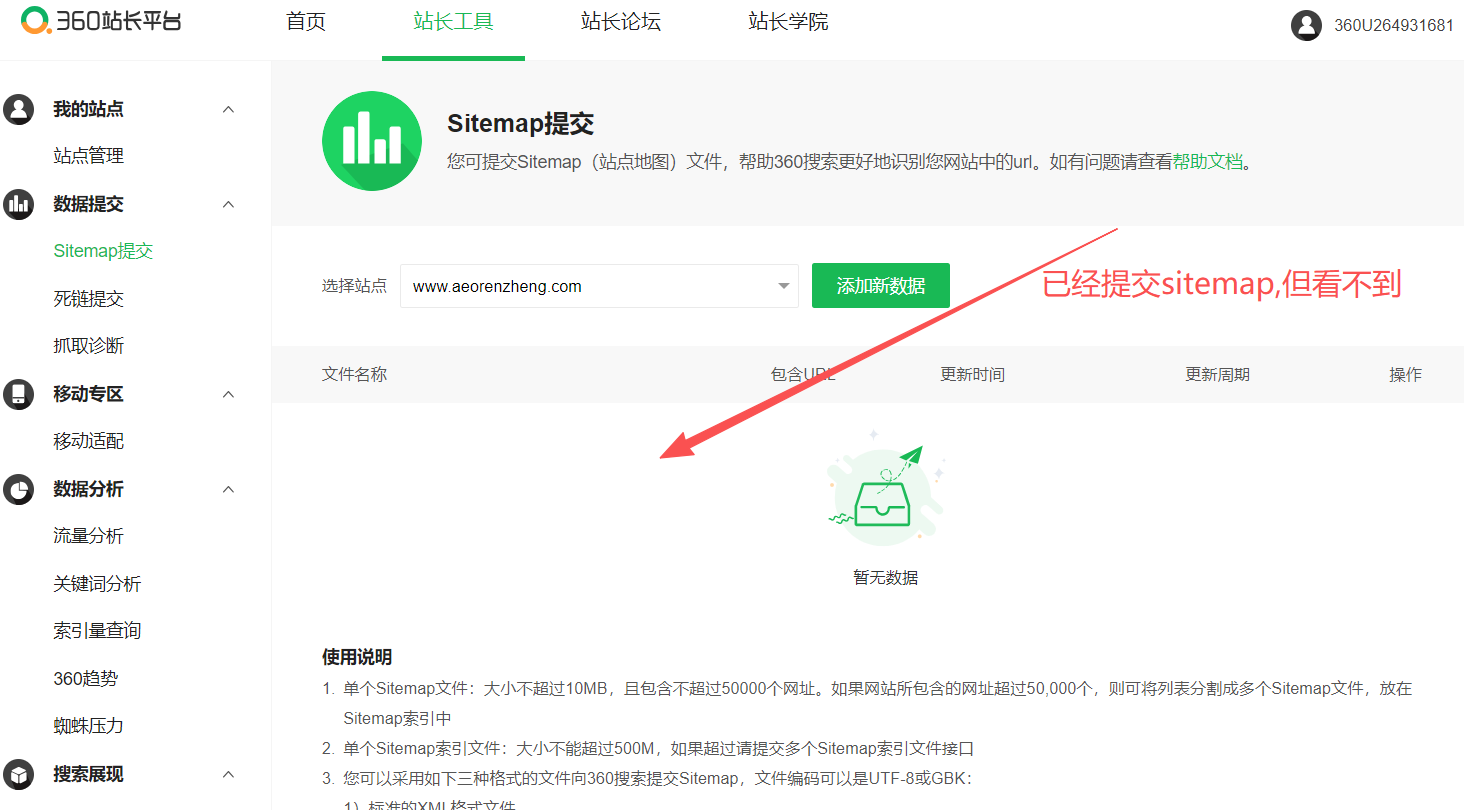Click the 搜索展现 cube icon
The width and height of the screenshot is (1464, 810).
(x=18, y=774)
